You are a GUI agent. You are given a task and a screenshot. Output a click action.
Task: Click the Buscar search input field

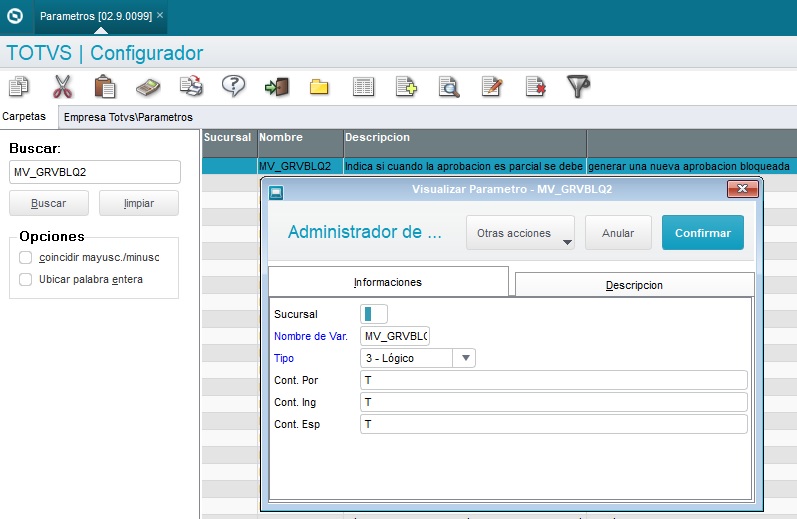(x=95, y=172)
